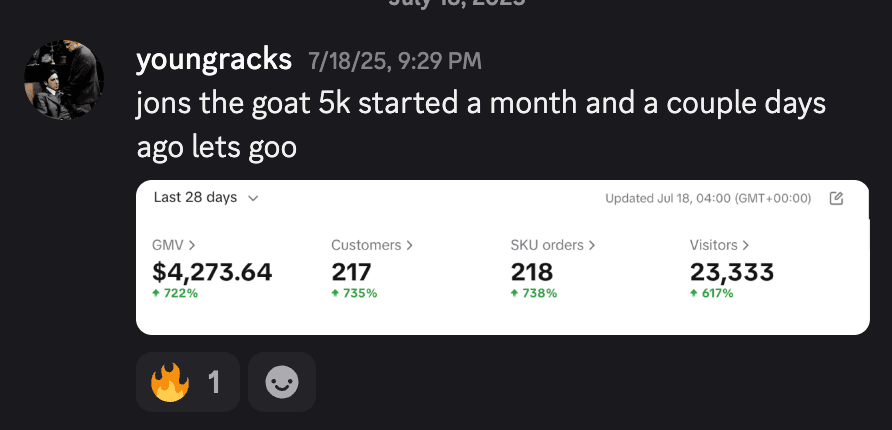The width and height of the screenshot is (892, 430).
Task: Expand the GMV metric details
Action: click(173, 245)
